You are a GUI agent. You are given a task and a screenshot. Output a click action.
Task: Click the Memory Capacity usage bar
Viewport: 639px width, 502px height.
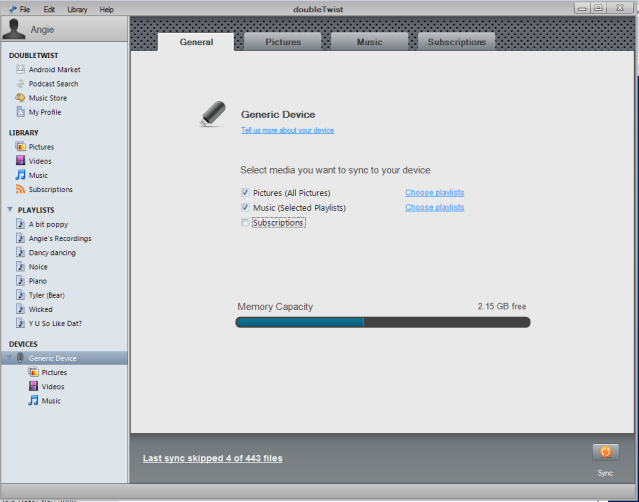[383, 322]
